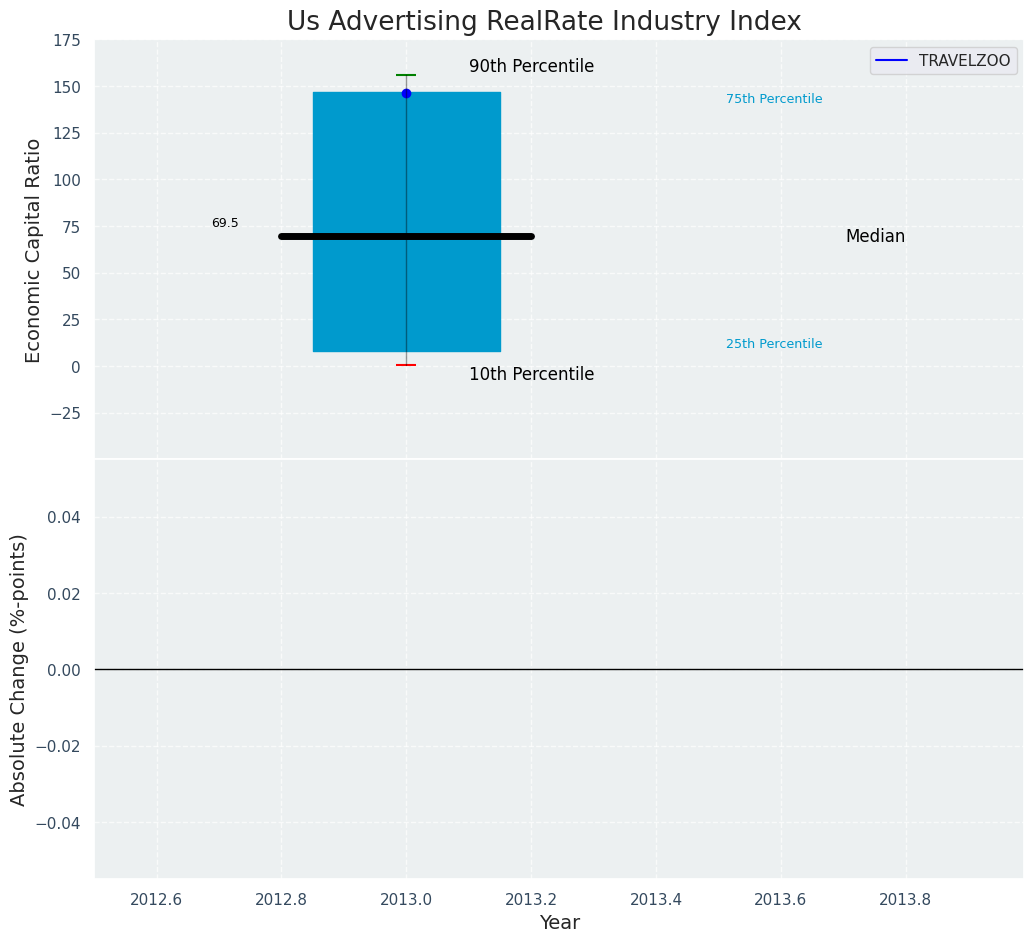The image size is (1034, 942).
Task: Click the x-axis tick '2013.4'
Action: coord(656,899)
